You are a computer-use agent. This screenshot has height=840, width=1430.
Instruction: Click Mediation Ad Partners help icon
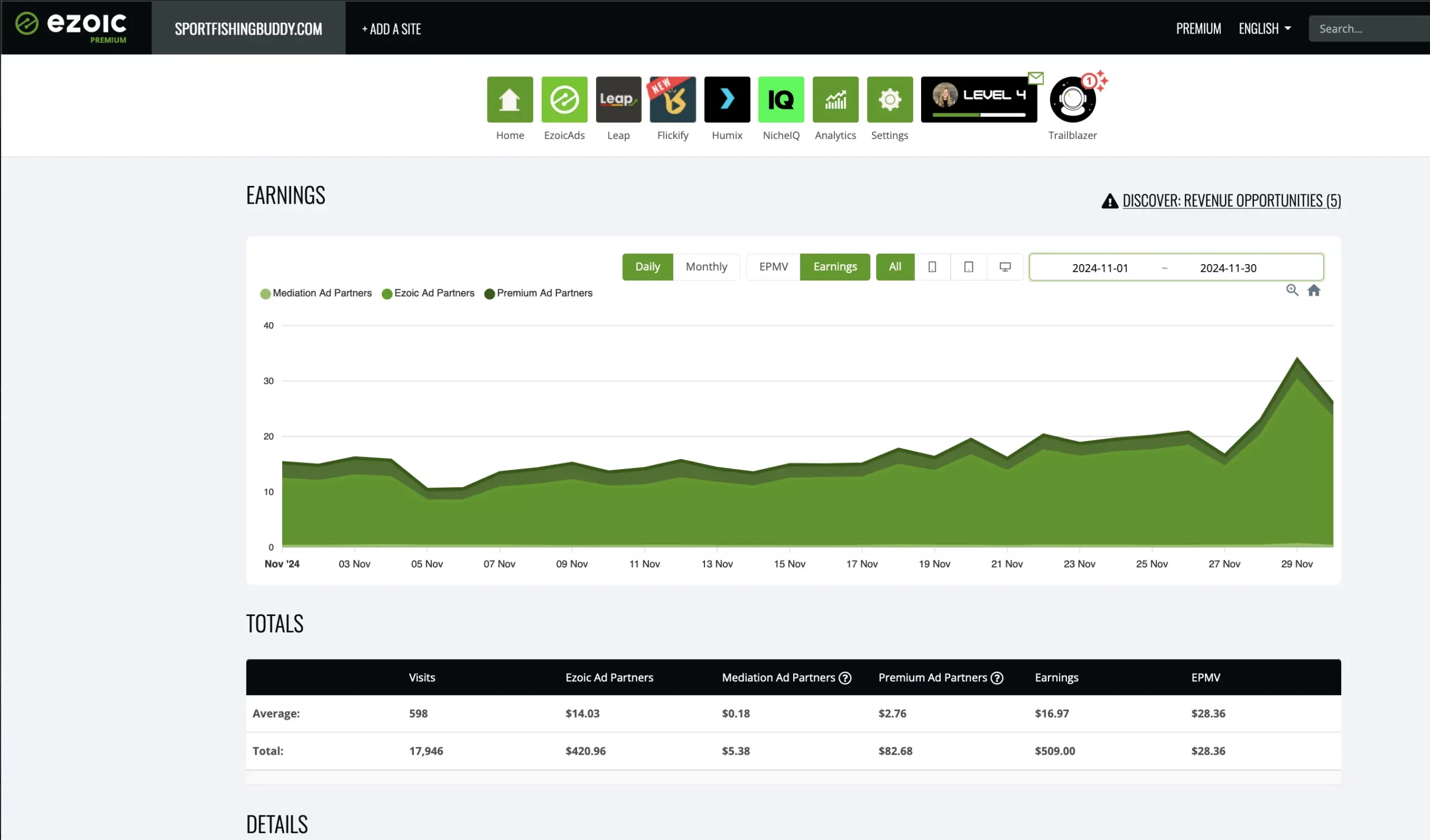coord(845,677)
